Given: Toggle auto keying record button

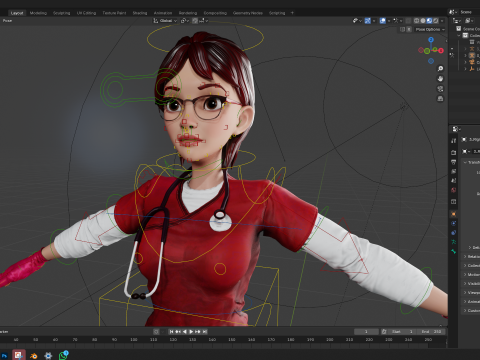Looking at the screenshot, I should [x=156, y=332].
